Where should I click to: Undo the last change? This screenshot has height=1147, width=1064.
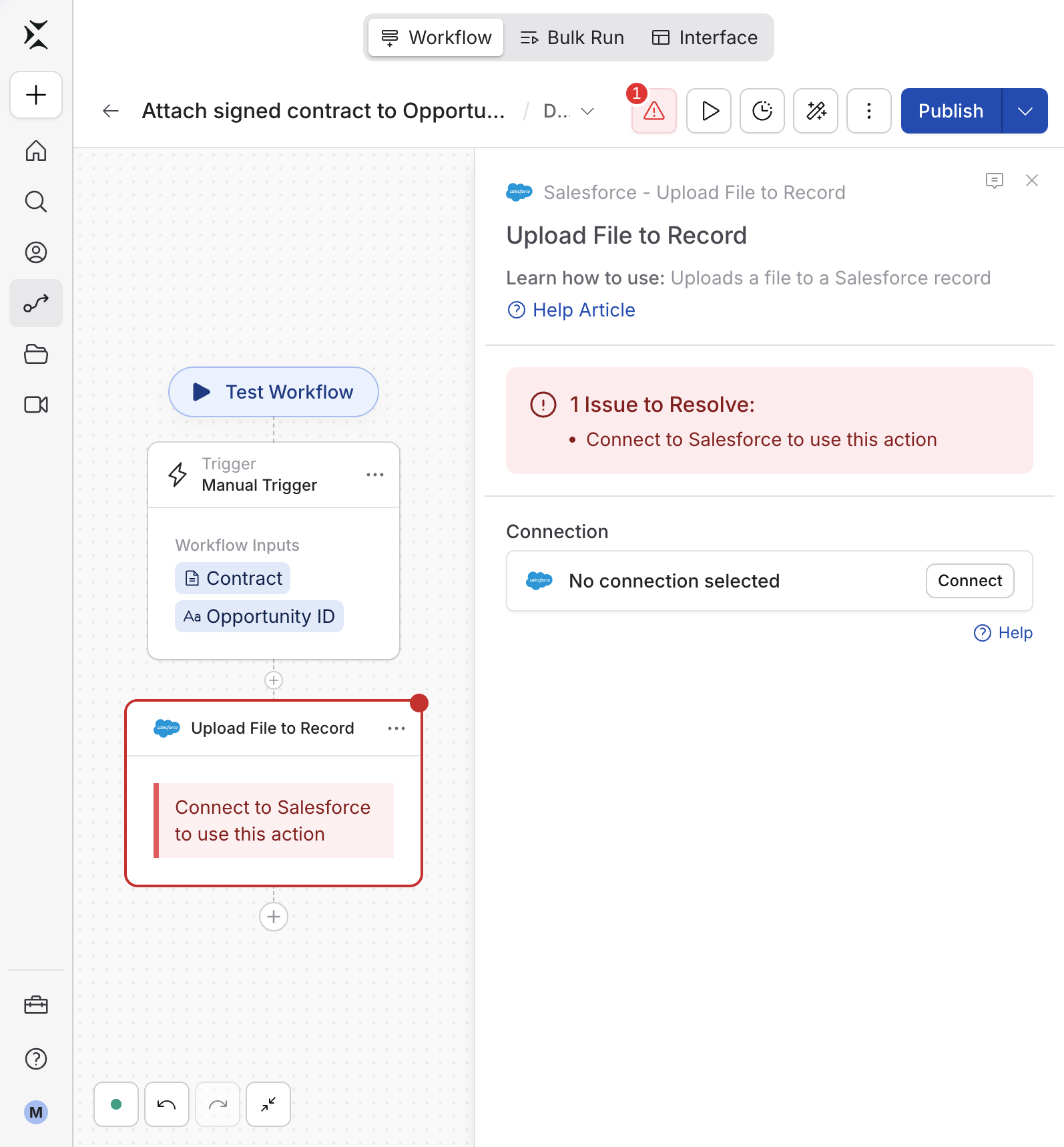pyautogui.click(x=167, y=1104)
